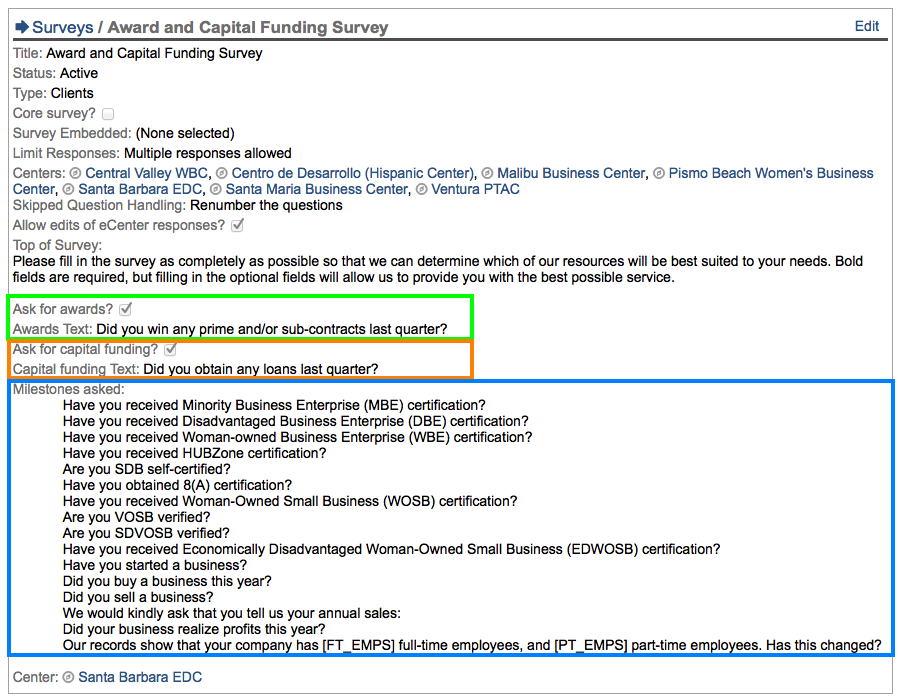Click the icon before Santa Maria Business Center
Viewport: 900px width, 699px height.
pyautogui.click(x=216, y=190)
